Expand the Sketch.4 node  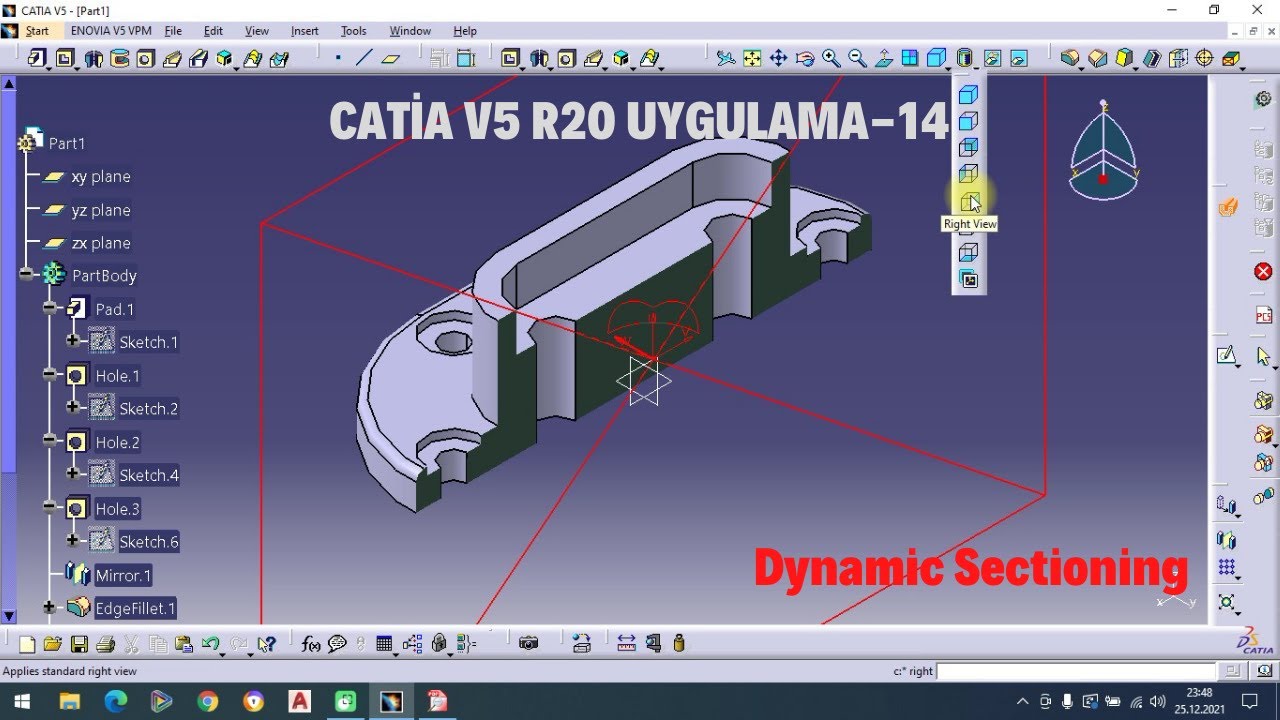[72, 474]
